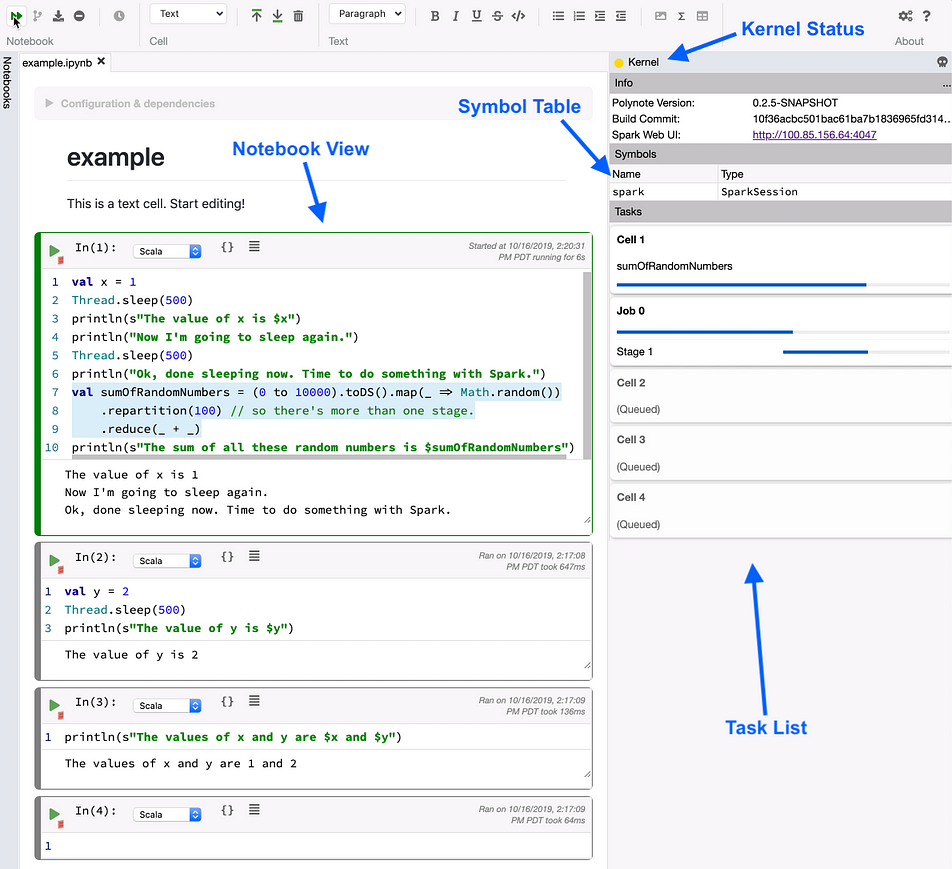Viewport: 952px width, 869px height.
Task: Toggle code braces icon on cell In(2)
Action: (227, 556)
